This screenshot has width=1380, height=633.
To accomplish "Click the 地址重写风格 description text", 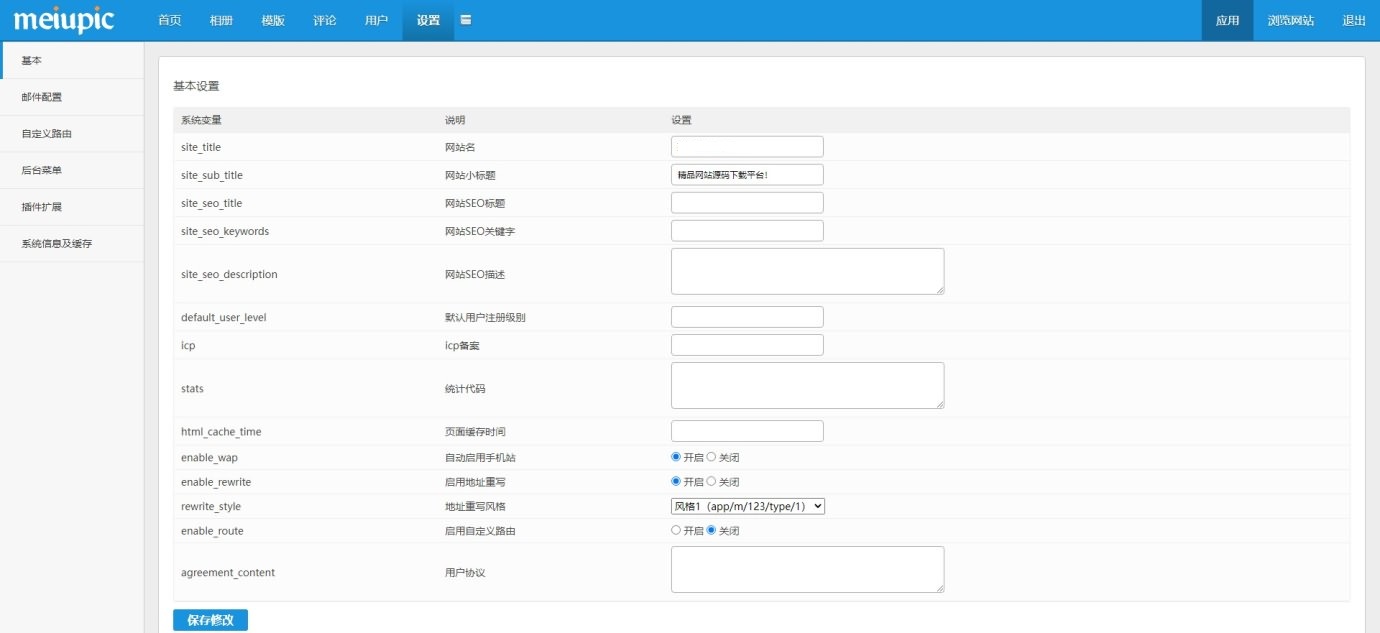I will (x=475, y=506).
